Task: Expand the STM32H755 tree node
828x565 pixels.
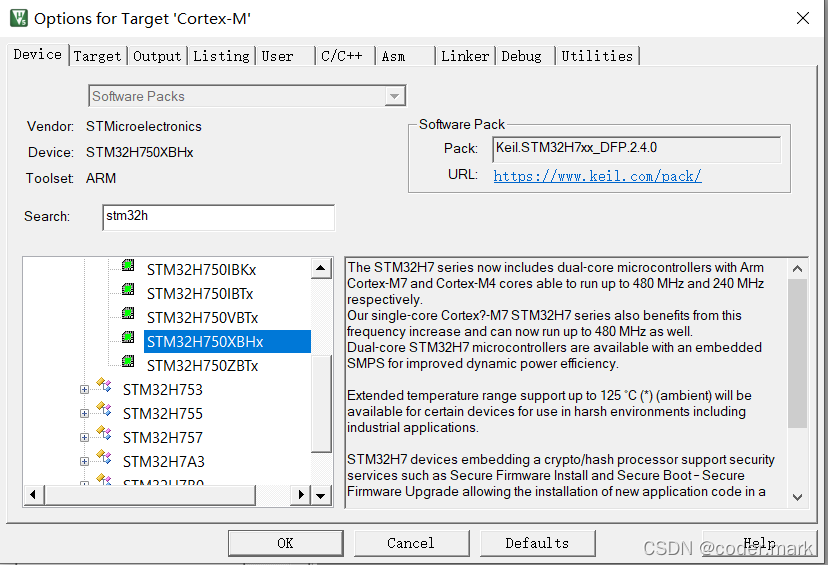Action: click(x=84, y=413)
